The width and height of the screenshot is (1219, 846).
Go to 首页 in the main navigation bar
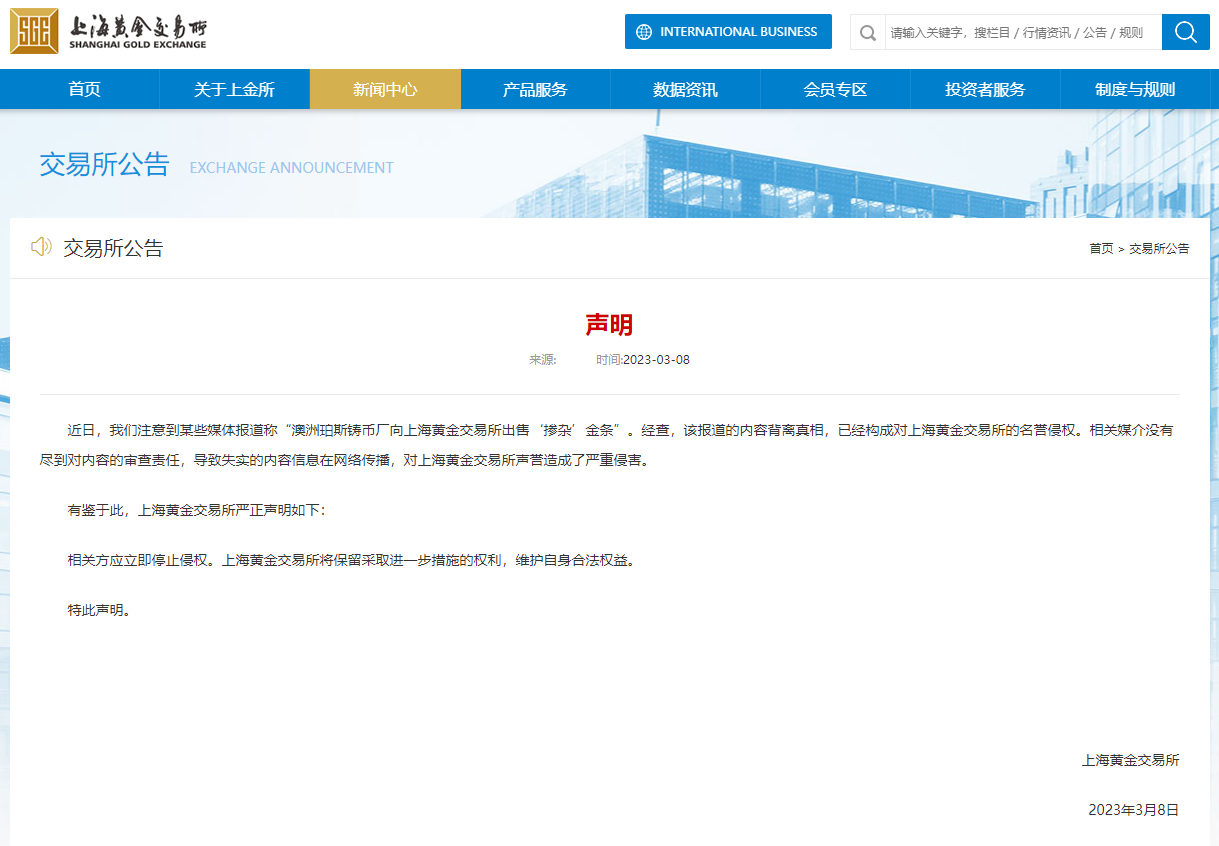click(x=84, y=90)
